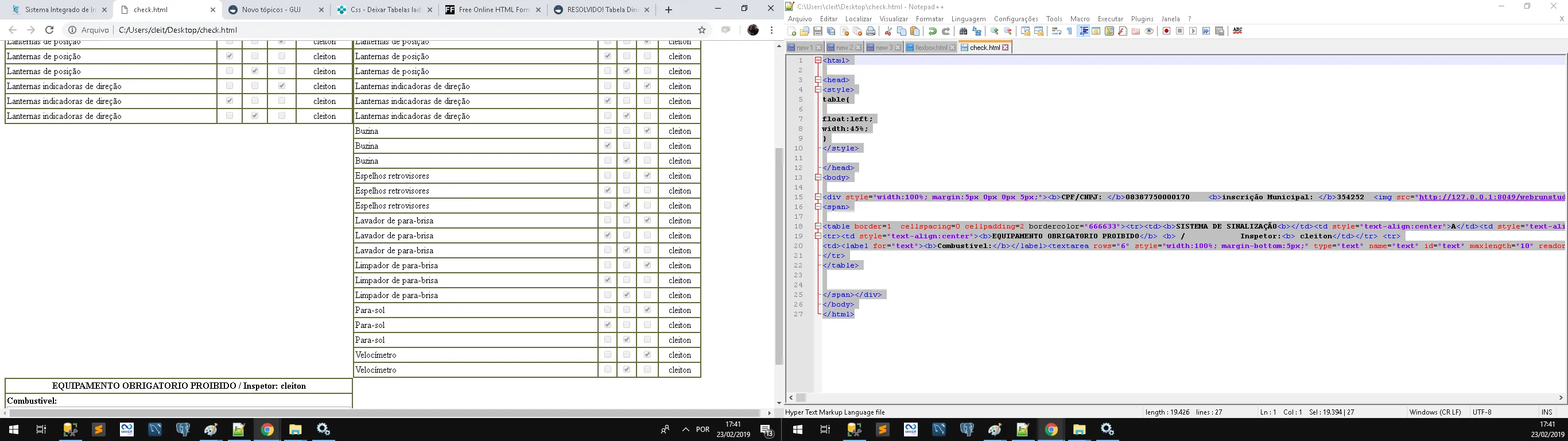The image size is (1568, 441).
Task: Open the Linguagem menu
Action: click(x=968, y=19)
